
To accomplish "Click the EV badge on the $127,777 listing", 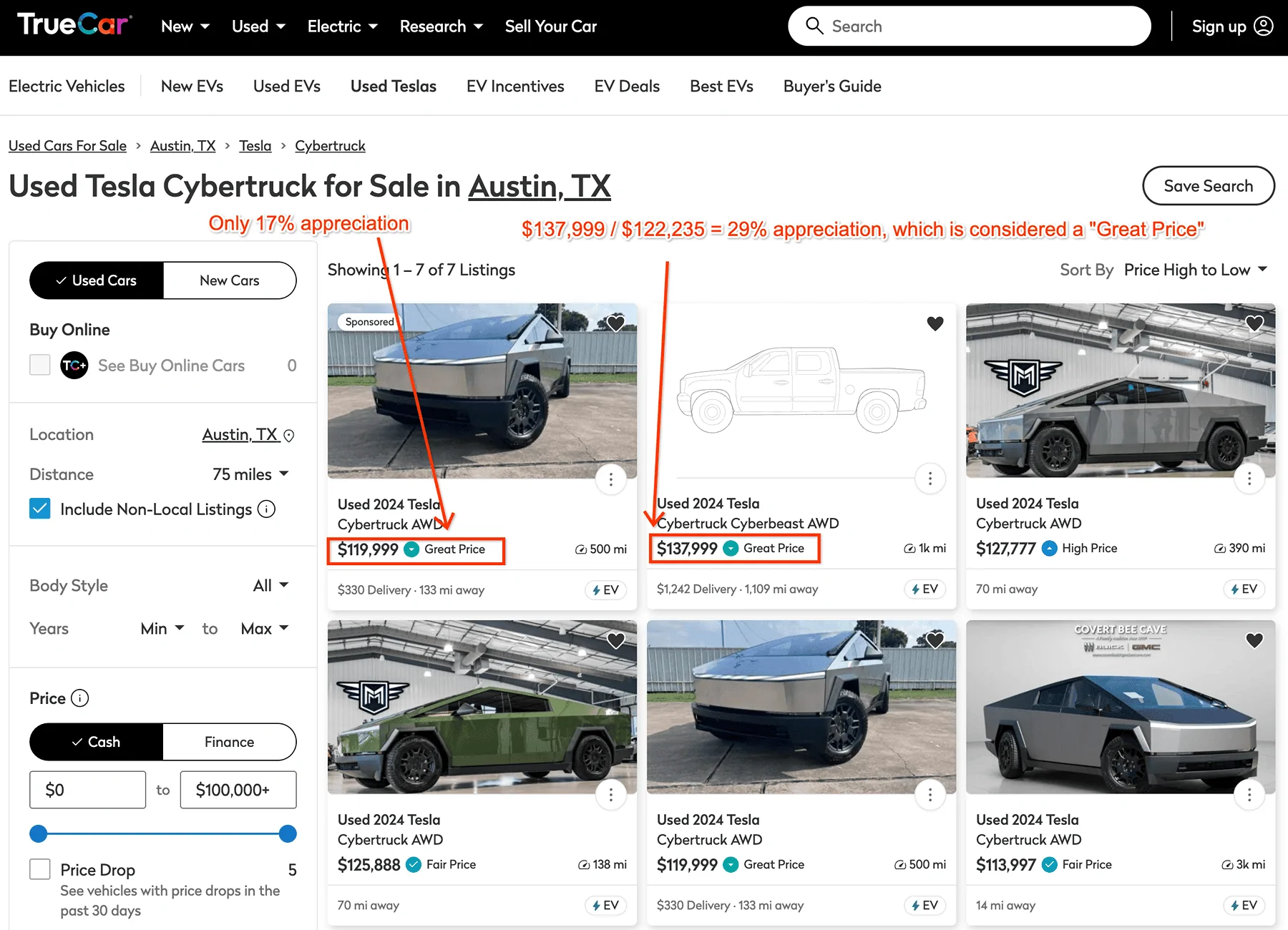I will [1244, 589].
